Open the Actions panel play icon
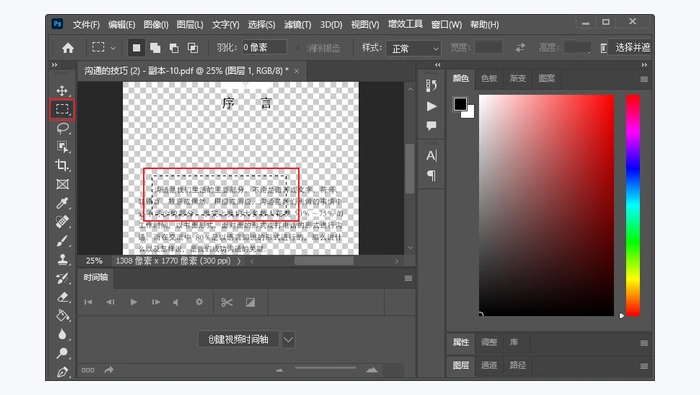700x395 pixels. pos(431,106)
